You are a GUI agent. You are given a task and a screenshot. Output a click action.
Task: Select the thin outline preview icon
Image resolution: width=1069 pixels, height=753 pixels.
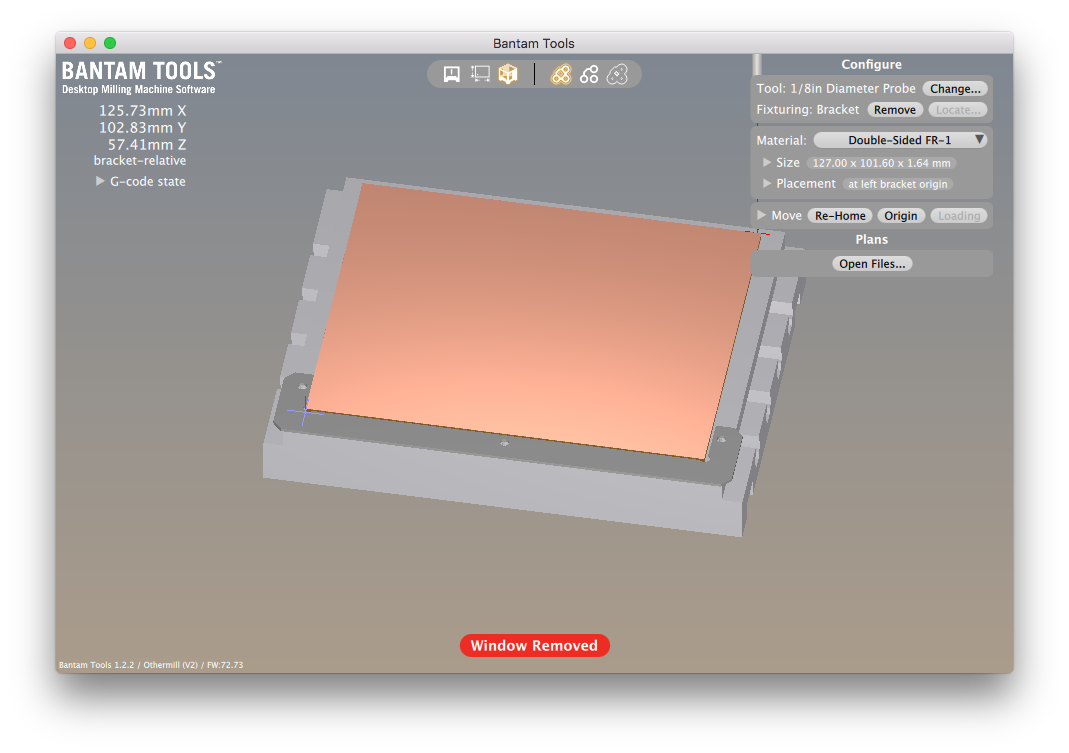click(617, 74)
